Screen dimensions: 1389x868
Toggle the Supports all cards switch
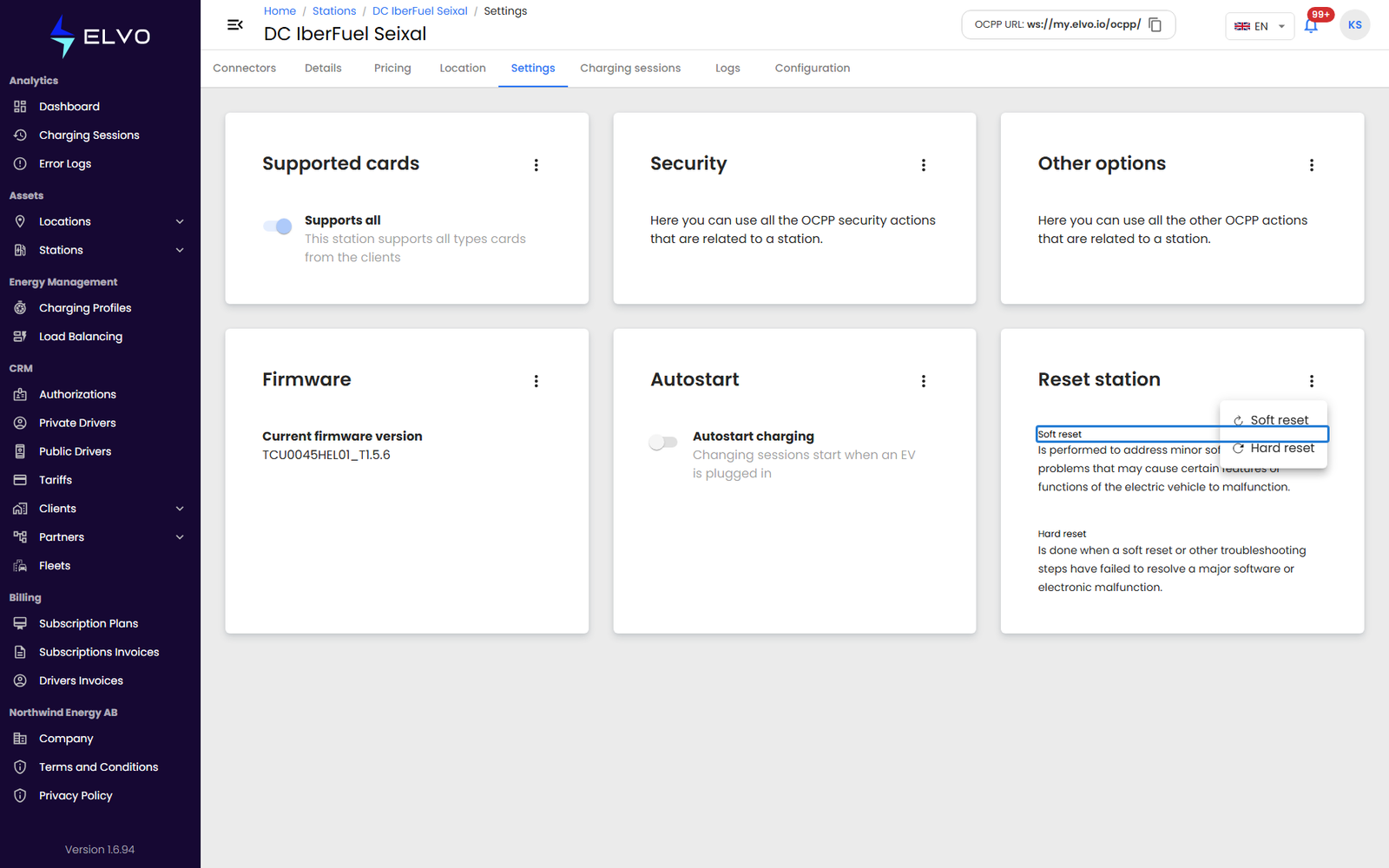coord(278,227)
